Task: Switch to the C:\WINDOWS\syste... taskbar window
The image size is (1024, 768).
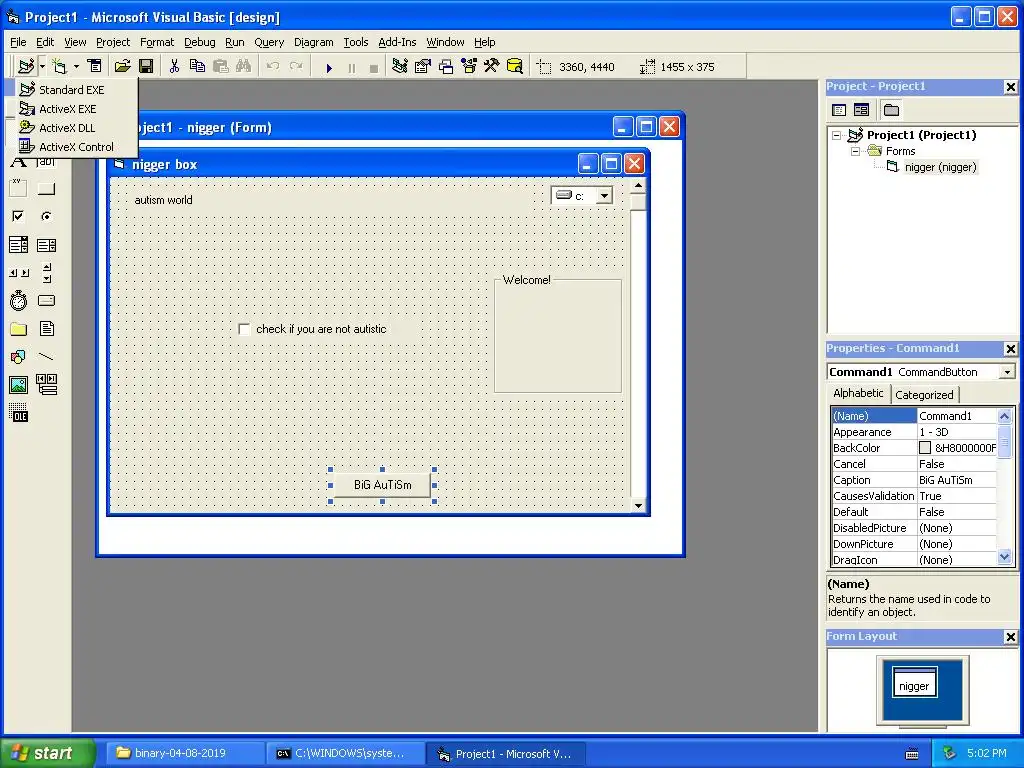Action: click(345, 753)
